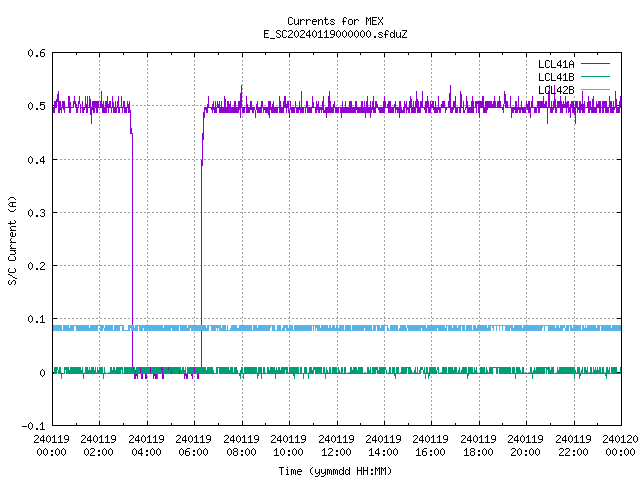Click the green LCL41B trace near 14:00
Viewport: 640px width, 480px height.
[384, 371]
